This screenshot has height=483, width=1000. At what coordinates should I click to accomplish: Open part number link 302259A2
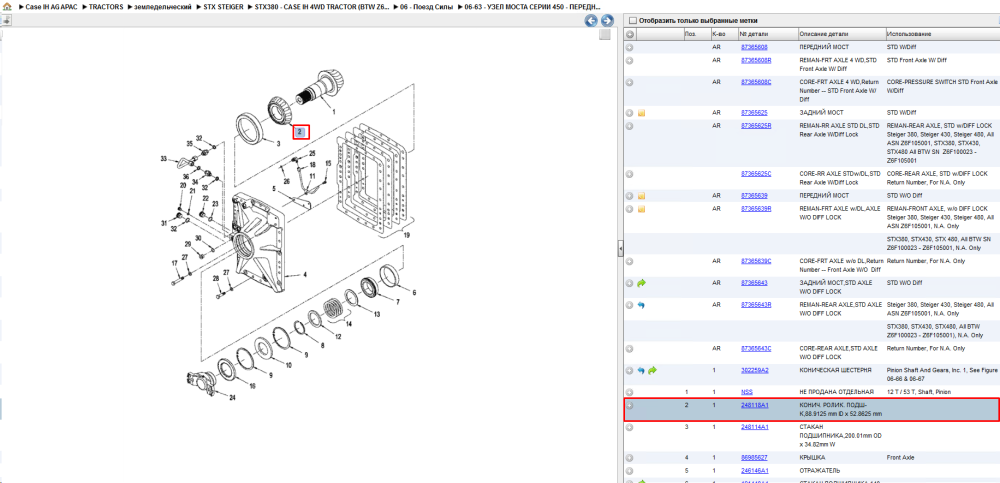[x=754, y=370]
